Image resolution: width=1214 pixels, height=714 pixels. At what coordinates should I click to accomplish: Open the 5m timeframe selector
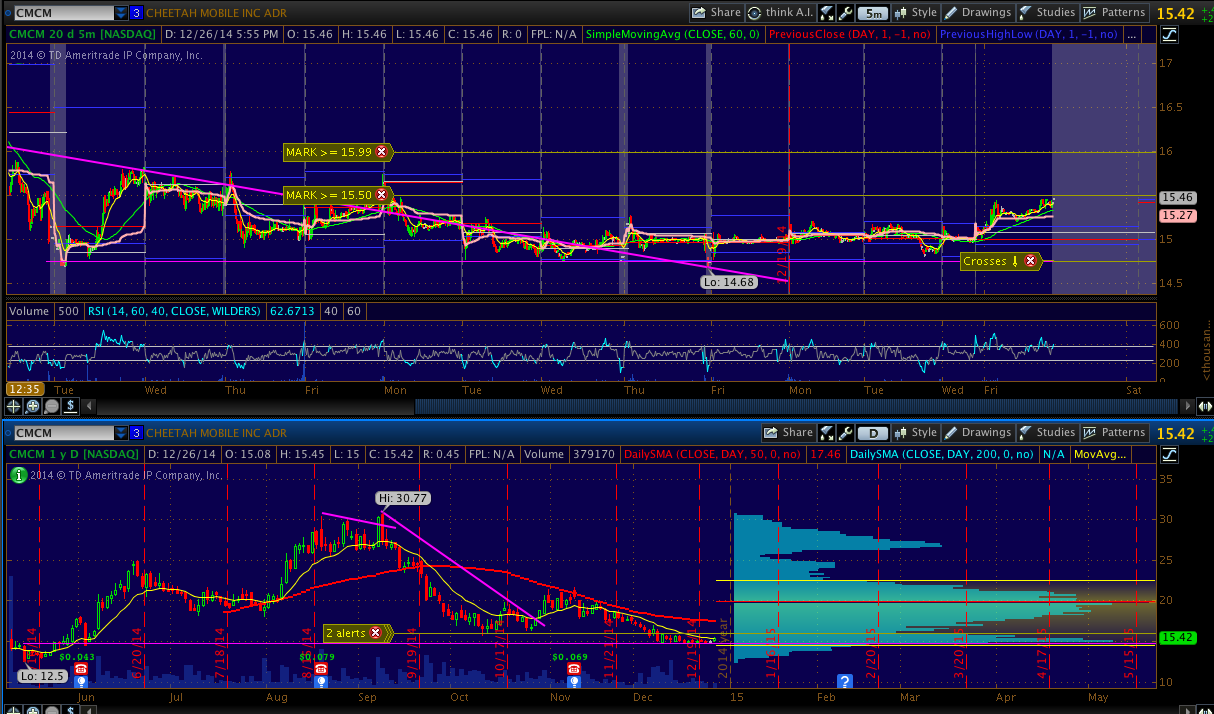(x=873, y=13)
